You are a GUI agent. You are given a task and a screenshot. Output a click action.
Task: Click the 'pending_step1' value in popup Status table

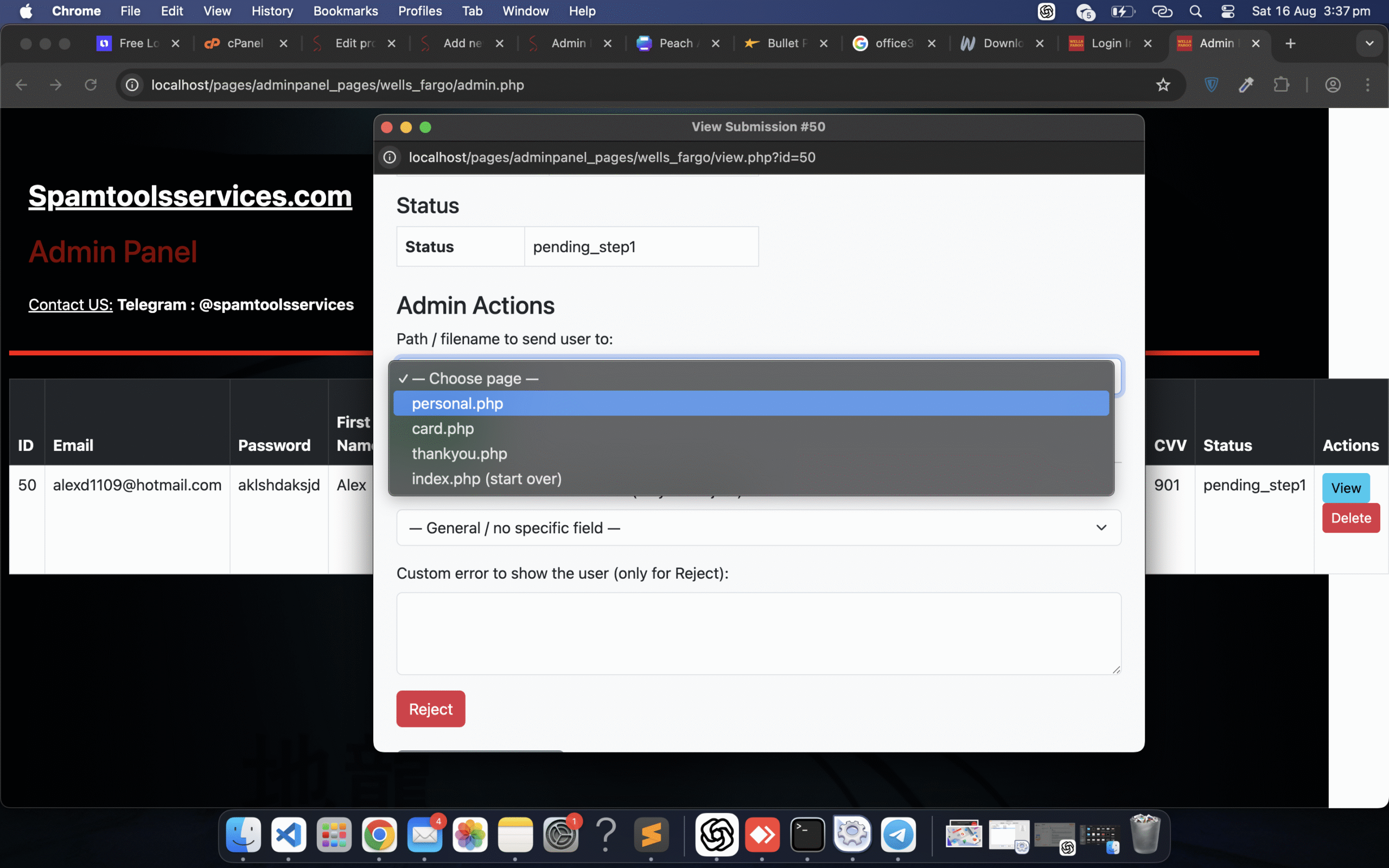(584, 247)
